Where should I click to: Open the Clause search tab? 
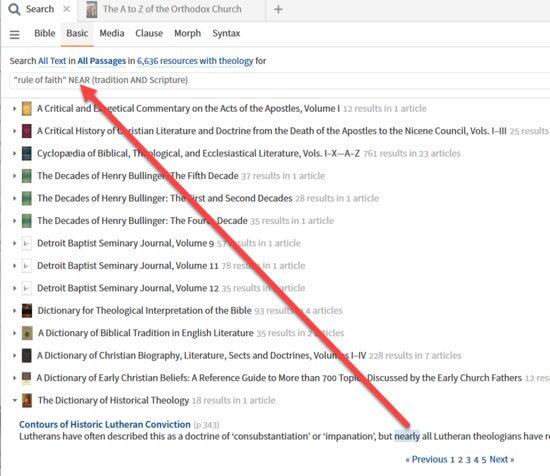(x=149, y=33)
